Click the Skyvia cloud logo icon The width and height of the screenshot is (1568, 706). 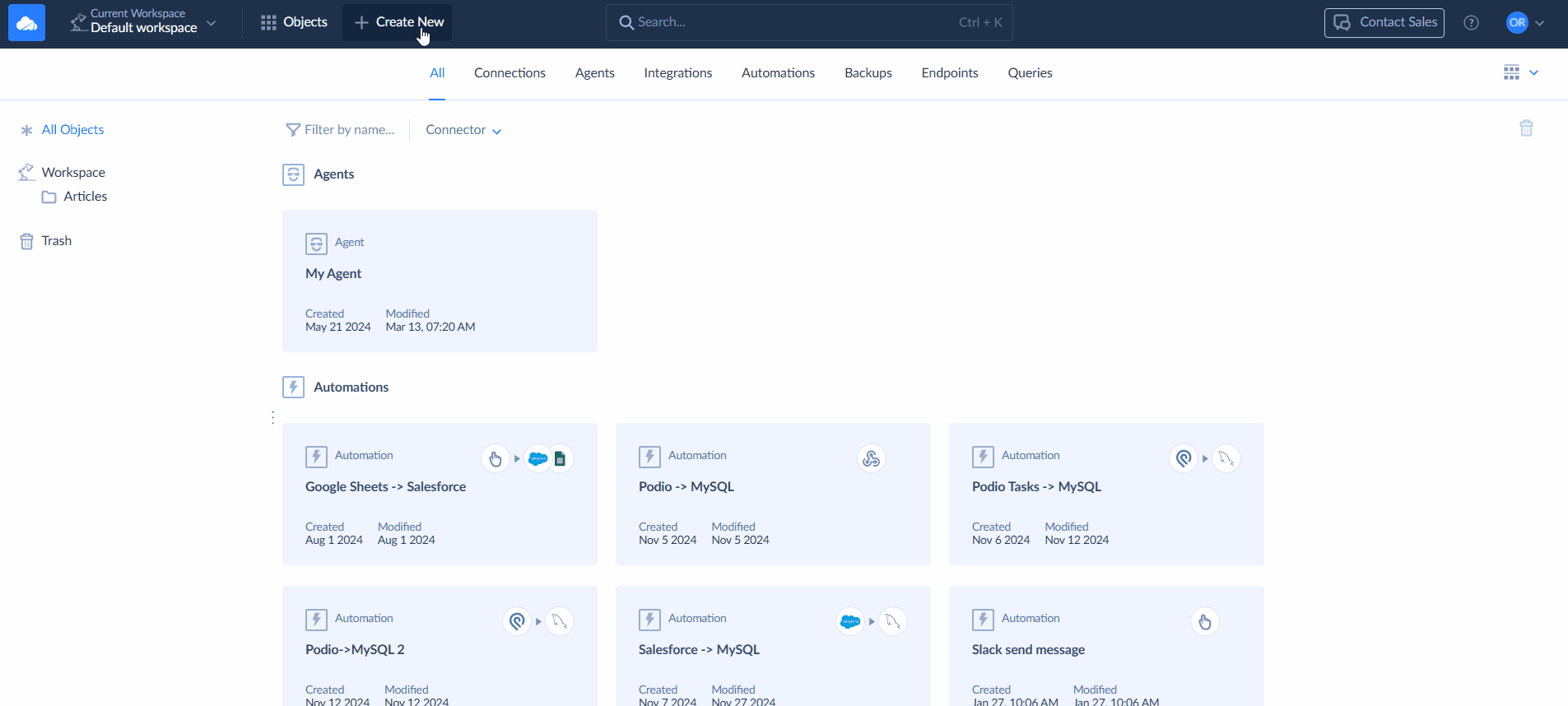[x=26, y=23]
